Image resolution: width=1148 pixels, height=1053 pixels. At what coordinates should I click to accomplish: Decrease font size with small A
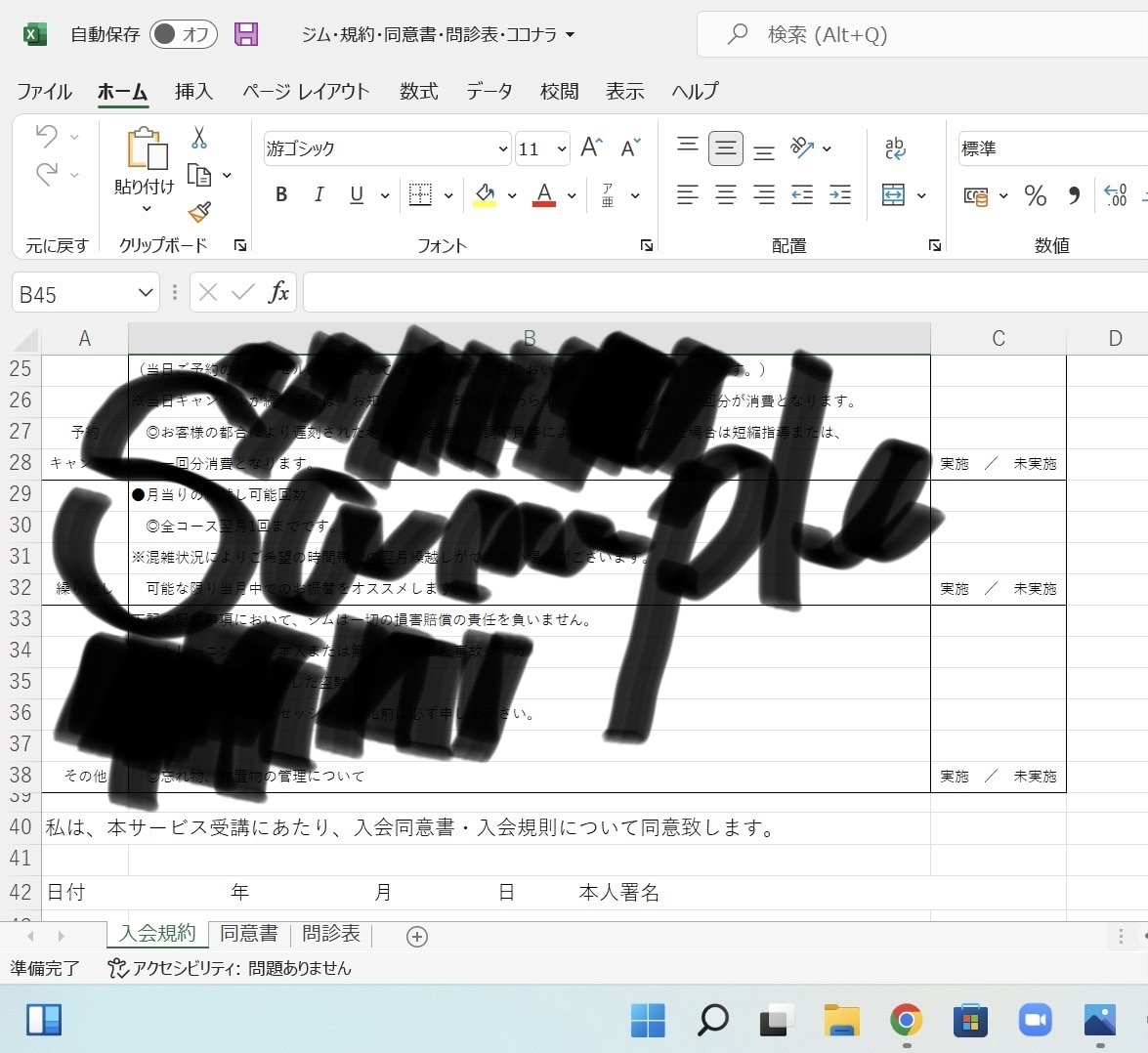click(x=630, y=147)
